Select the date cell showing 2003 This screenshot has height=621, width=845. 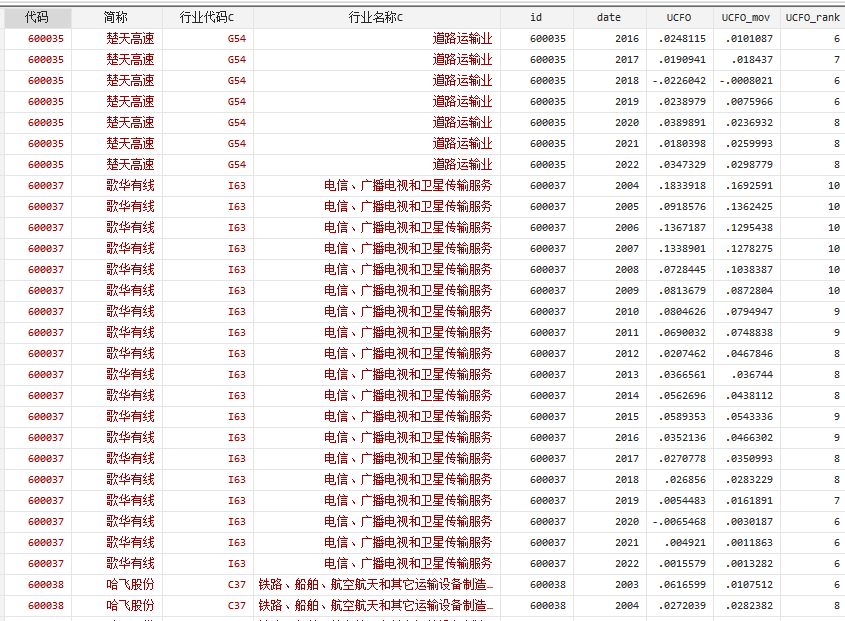click(x=626, y=584)
